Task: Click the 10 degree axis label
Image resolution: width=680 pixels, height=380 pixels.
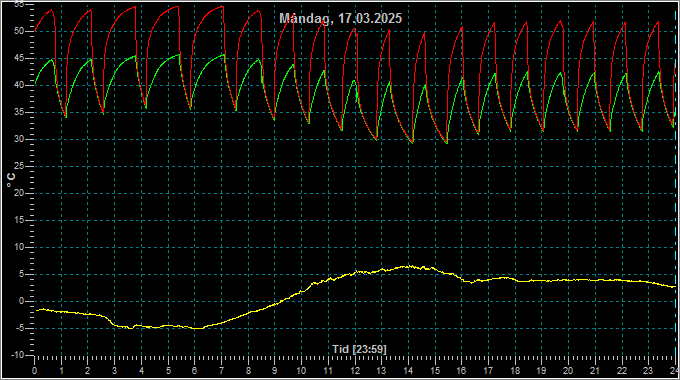Action: (x=19, y=247)
